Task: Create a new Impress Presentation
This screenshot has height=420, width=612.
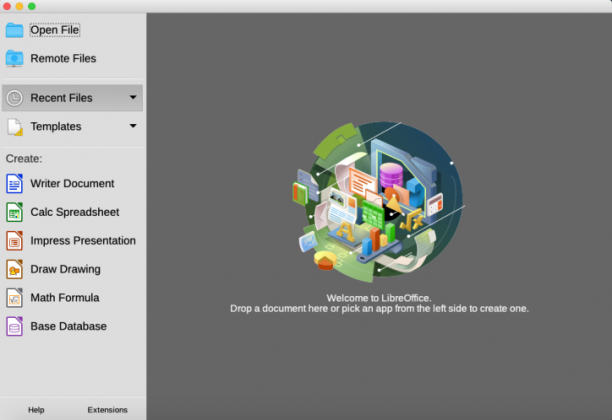Action: (83, 240)
